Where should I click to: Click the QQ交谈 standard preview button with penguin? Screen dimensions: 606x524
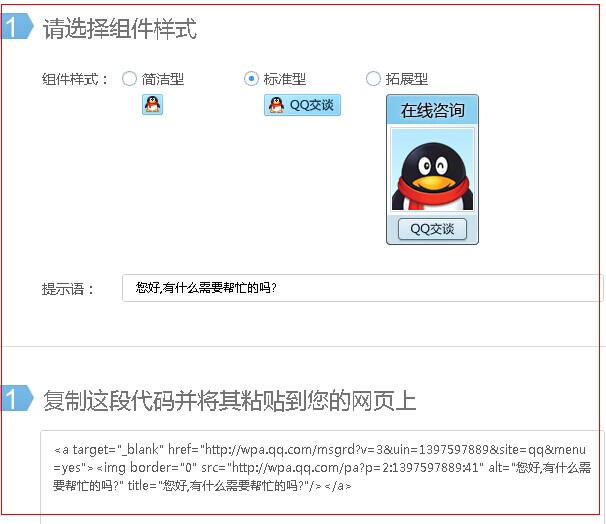coord(302,105)
